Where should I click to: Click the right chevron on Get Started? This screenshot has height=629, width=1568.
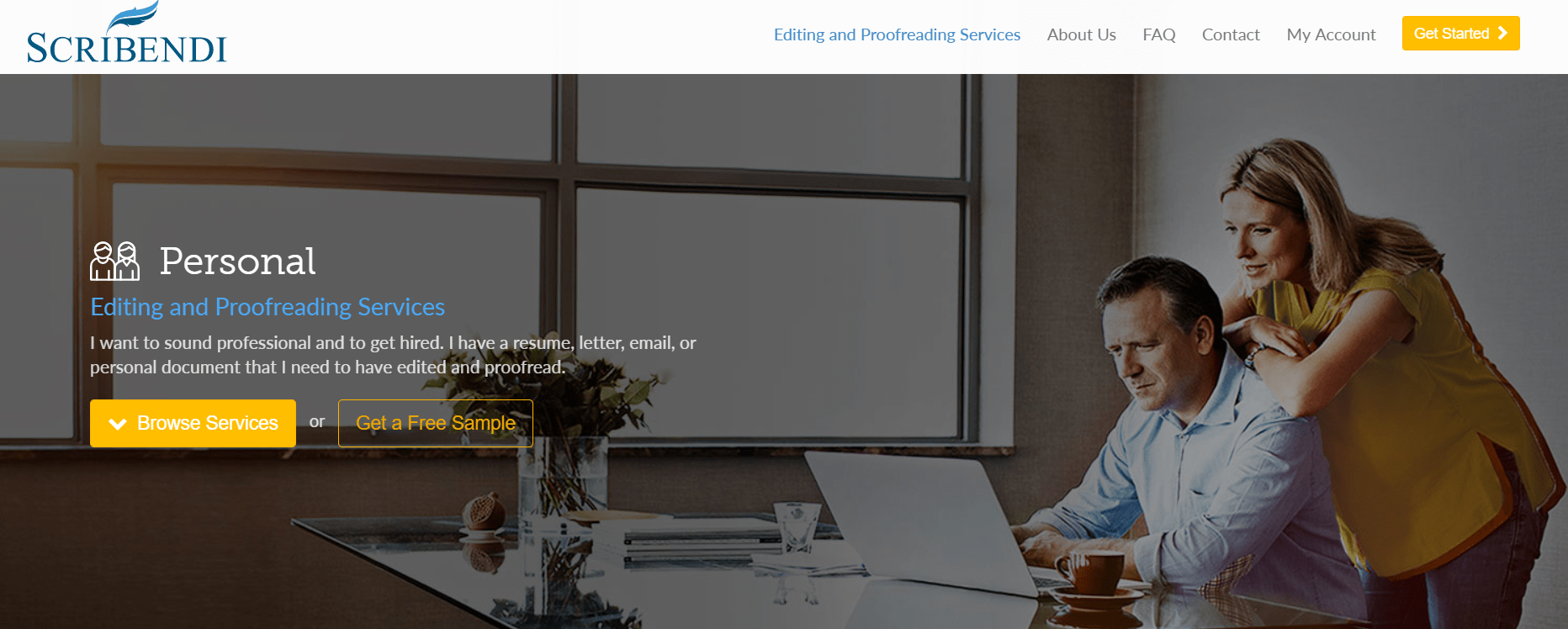(1502, 33)
